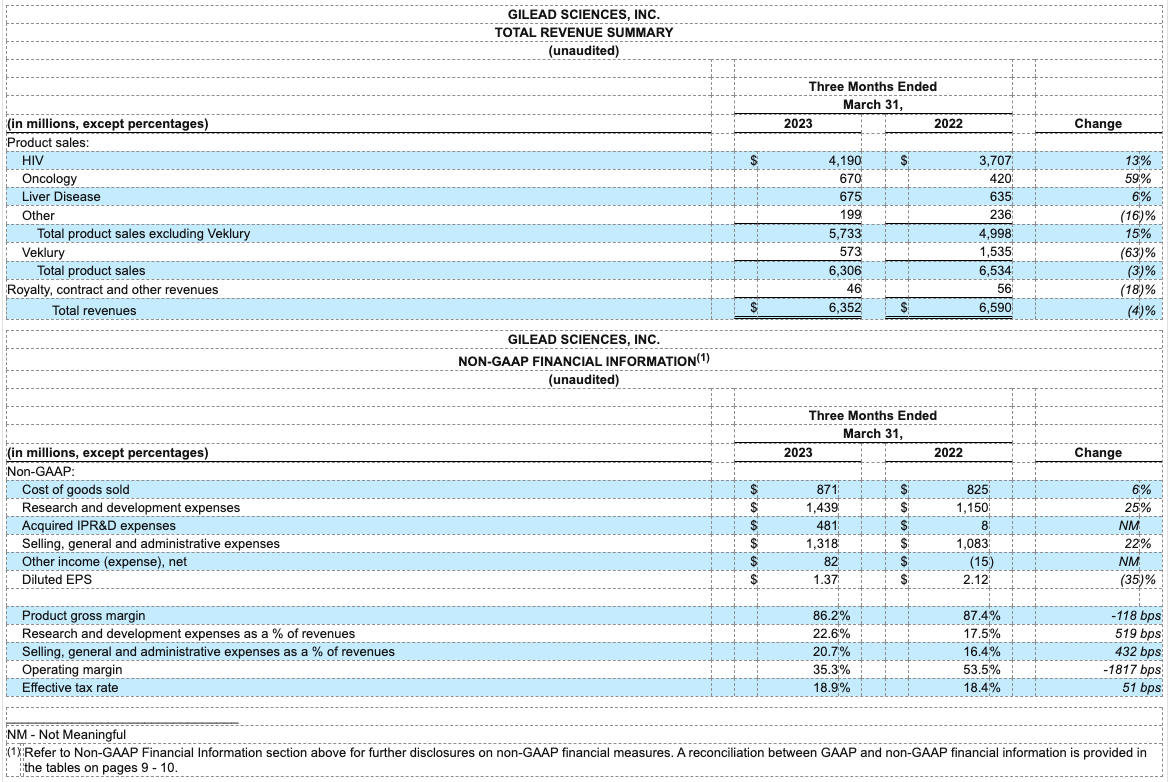The image size is (1169, 782).
Task: Click the Liver Disease row label
Action: 61,197
